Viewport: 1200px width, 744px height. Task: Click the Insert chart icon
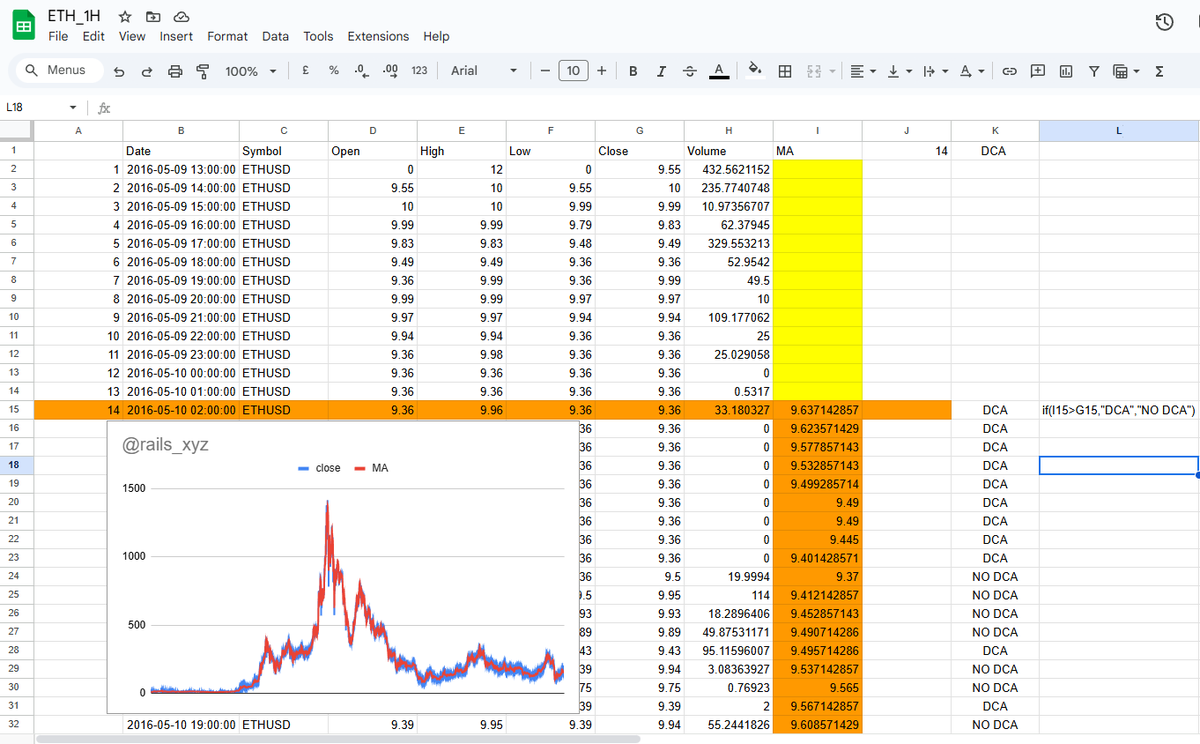(1066, 71)
